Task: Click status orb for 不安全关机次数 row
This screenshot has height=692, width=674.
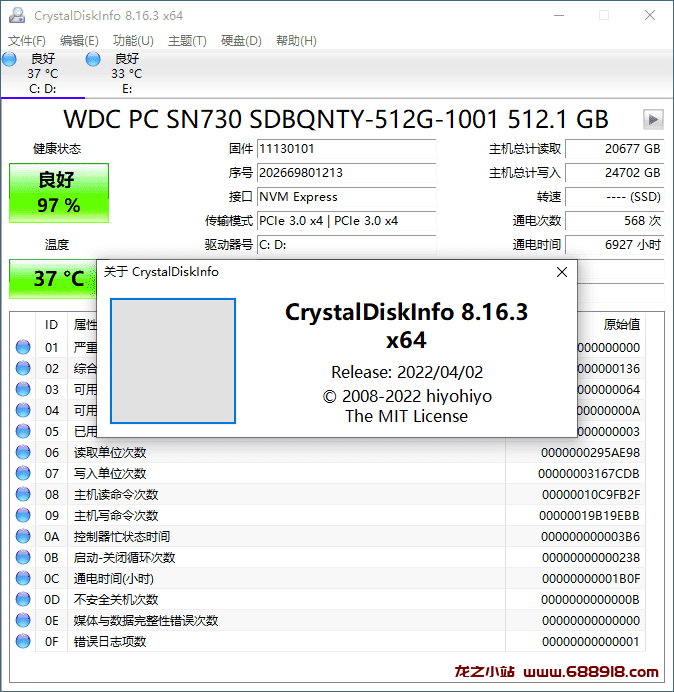Action: click(x=23, y=599)
